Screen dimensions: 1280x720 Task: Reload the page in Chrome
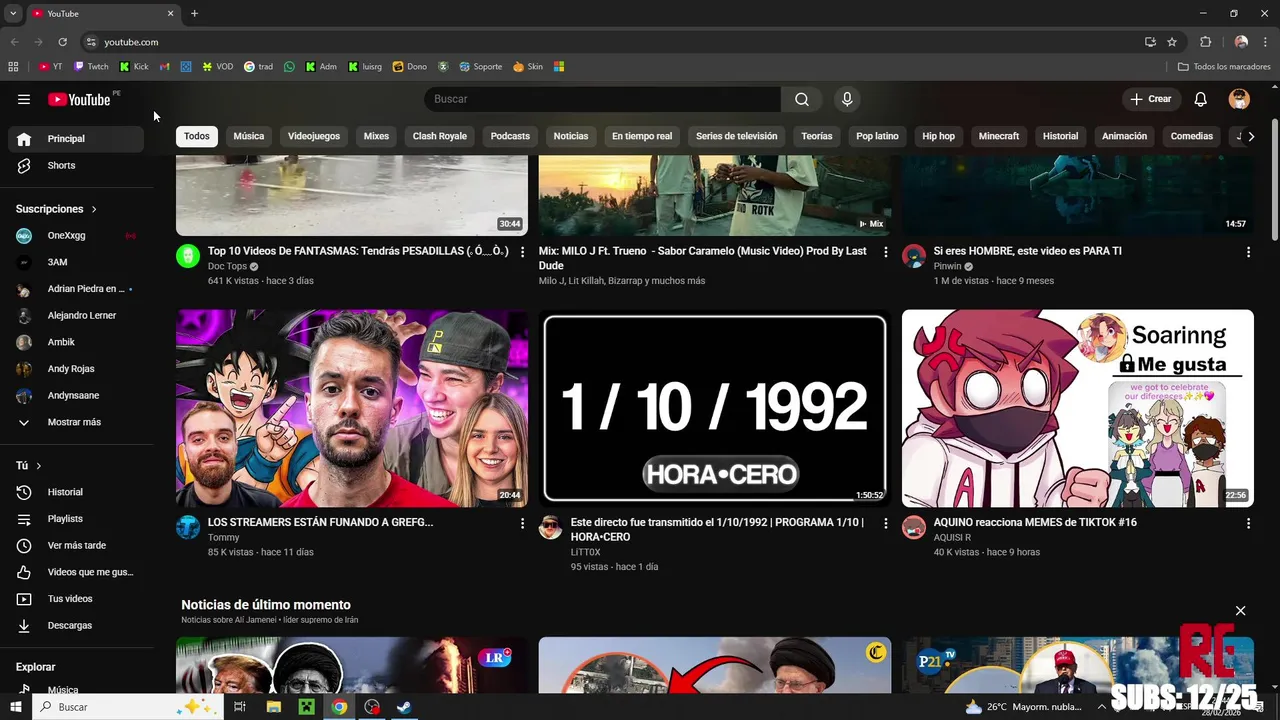(x=62, y=42)
